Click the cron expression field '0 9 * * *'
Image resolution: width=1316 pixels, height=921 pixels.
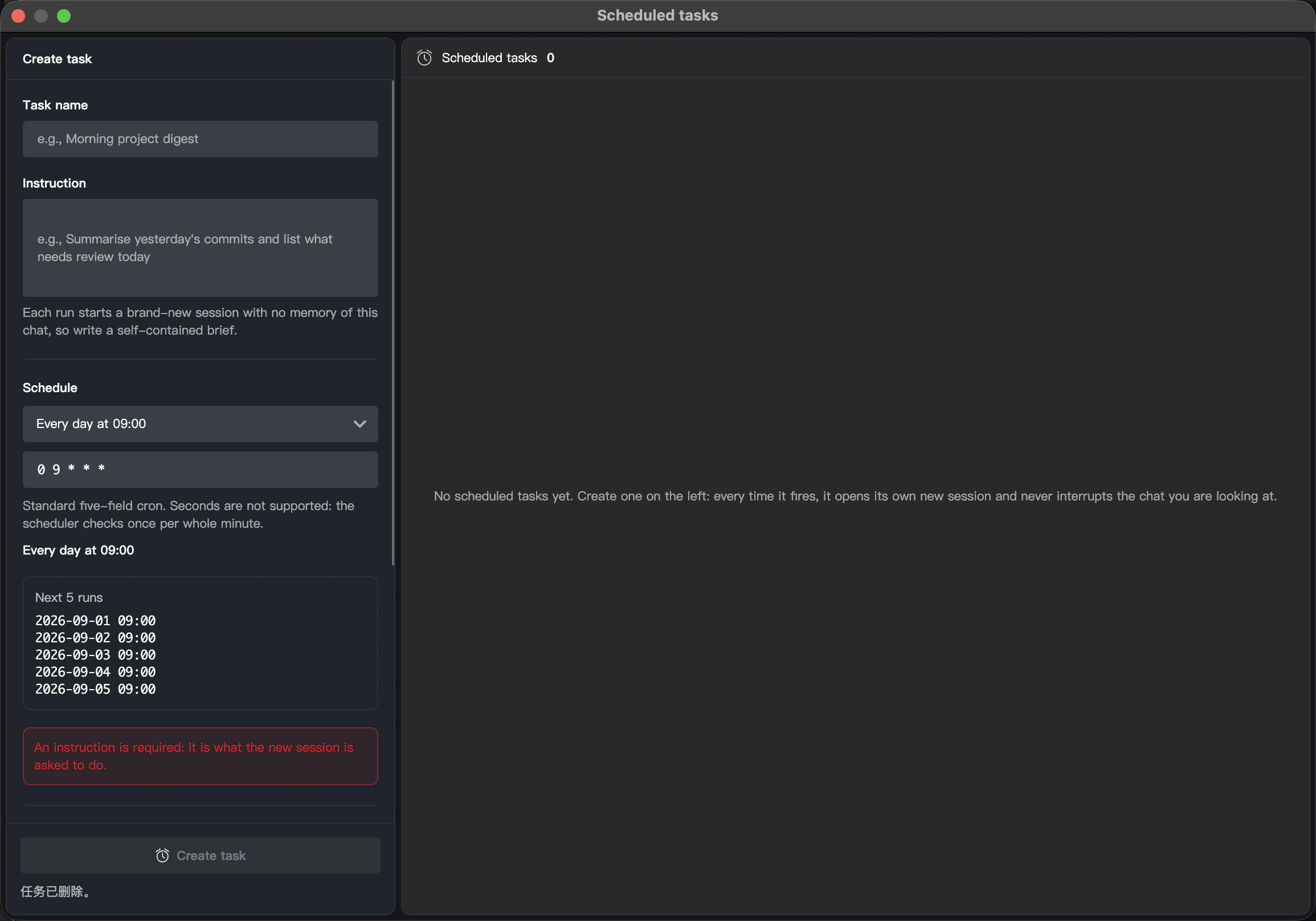pyautogui.click(x=200, y=470)
